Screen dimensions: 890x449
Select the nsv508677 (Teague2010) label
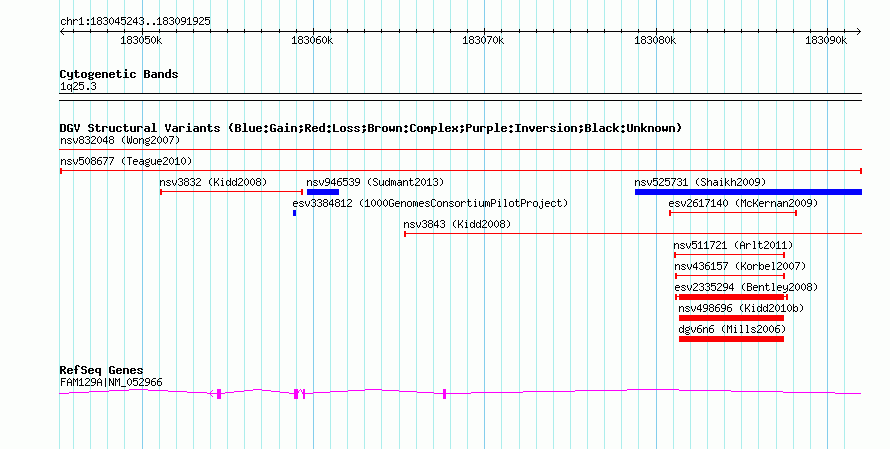pos(126,161)
